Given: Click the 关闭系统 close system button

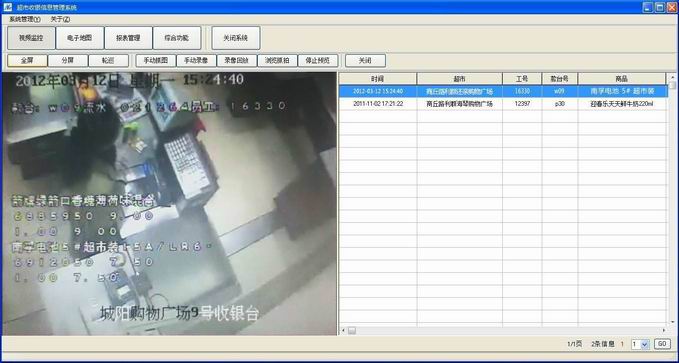Looking at the screenshot, I should click(236, 38).
